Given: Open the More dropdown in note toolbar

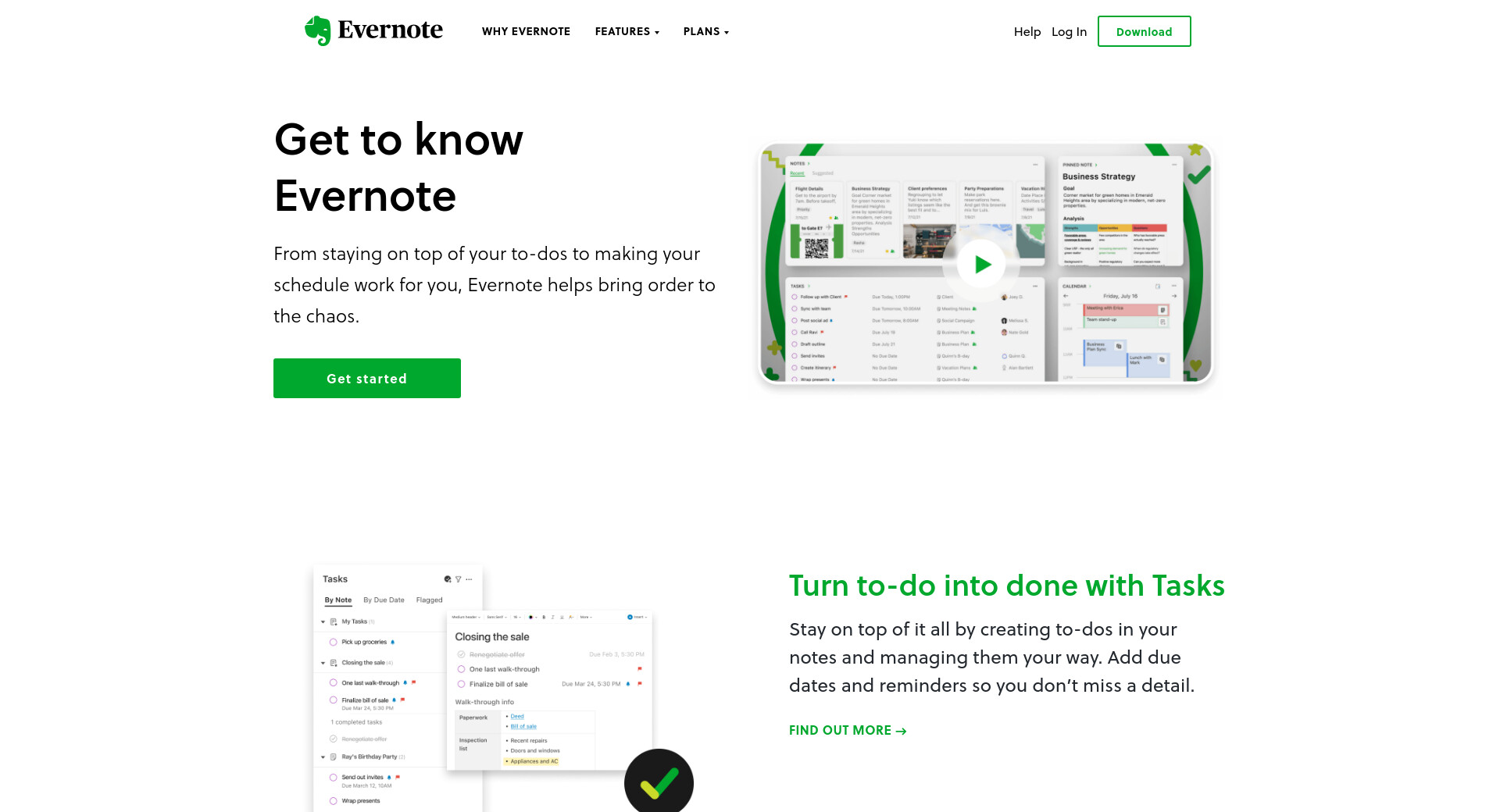Looking at the screenshot, I should [x=585, y=617].
